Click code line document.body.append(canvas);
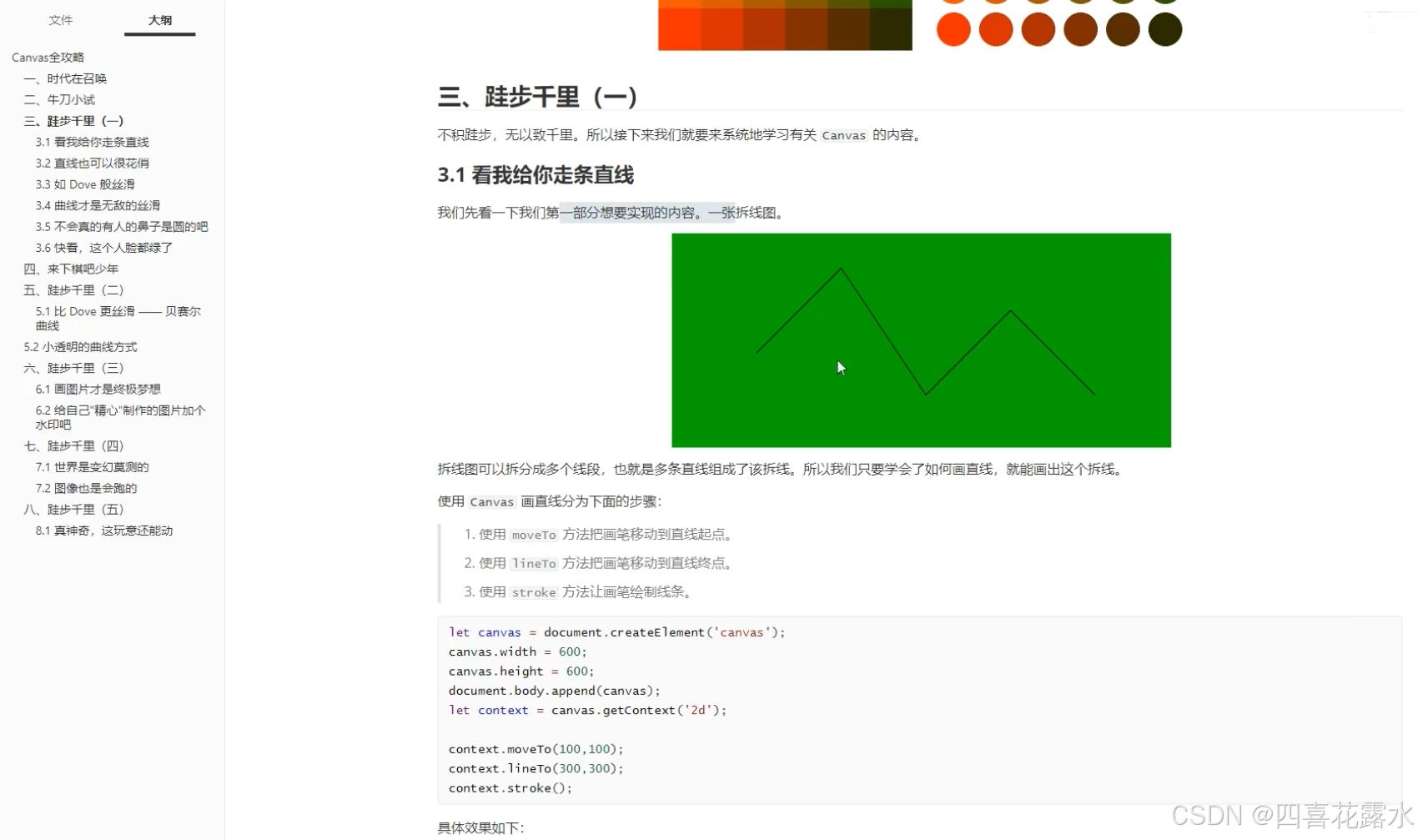This screenshot has height=840, width=1418. click(554, 691)
